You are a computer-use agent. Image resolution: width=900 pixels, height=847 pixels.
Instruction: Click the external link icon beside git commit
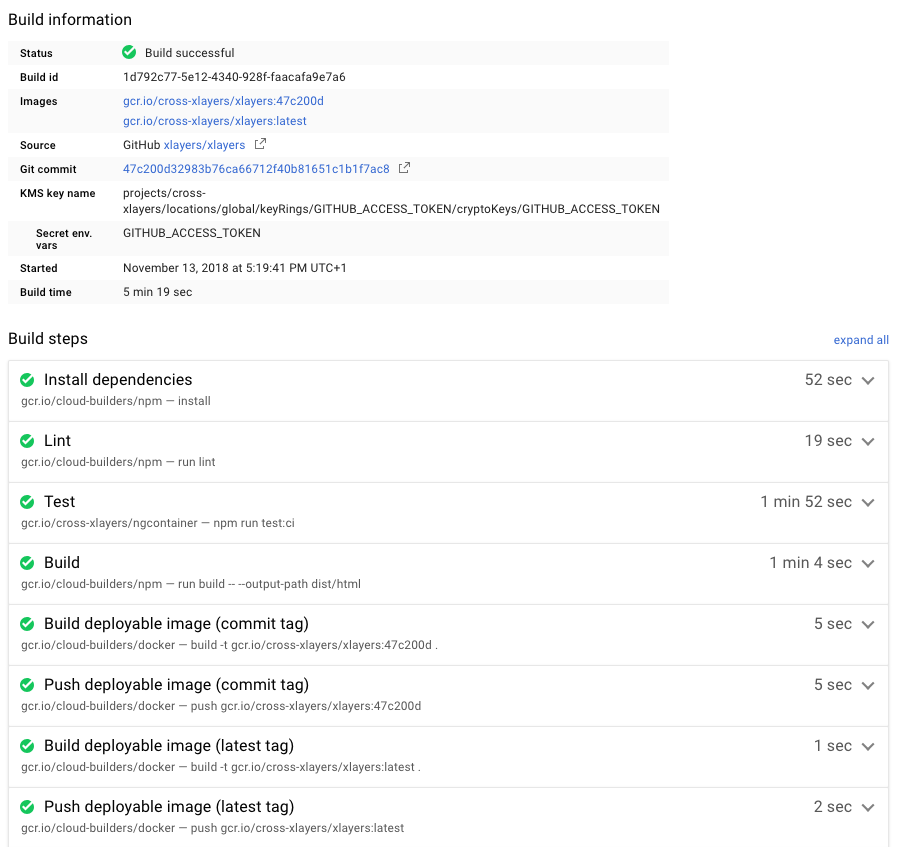click(404, 168)
